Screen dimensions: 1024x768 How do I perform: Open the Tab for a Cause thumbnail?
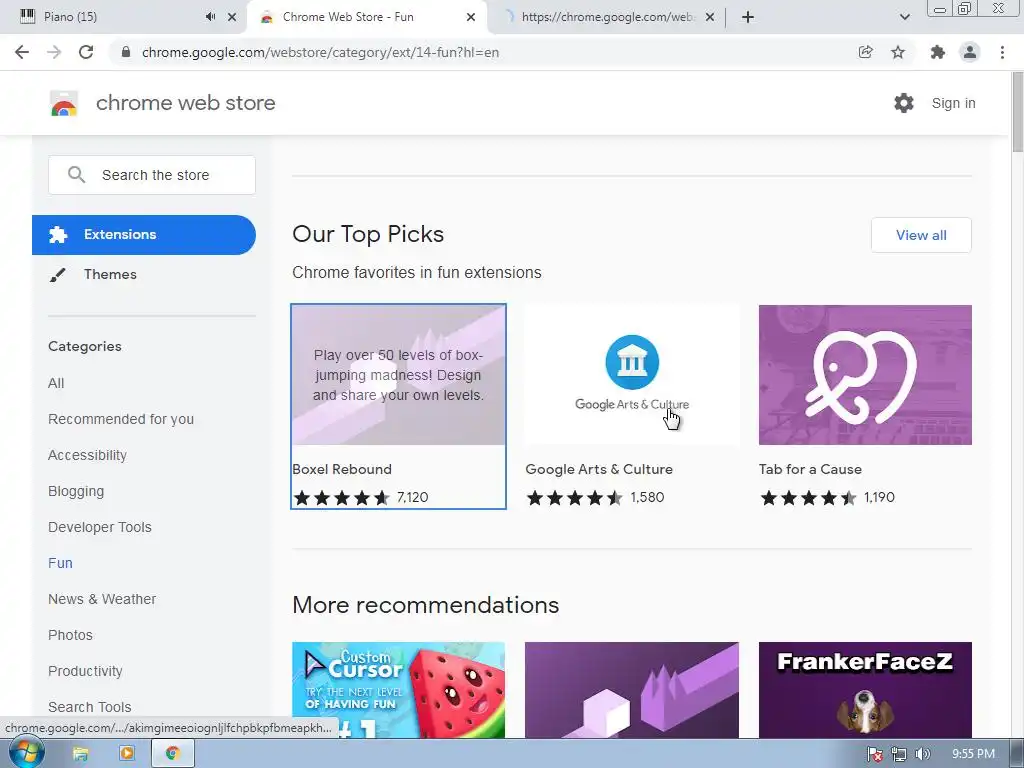coord(865,375)
